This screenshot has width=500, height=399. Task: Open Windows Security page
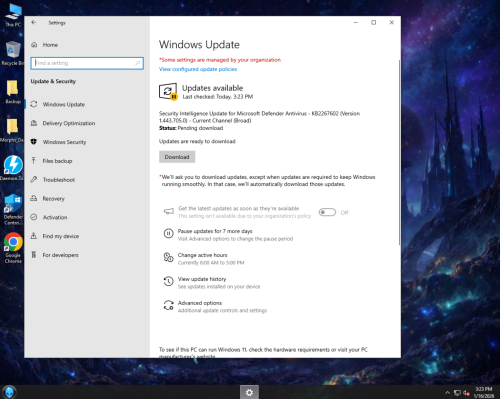[x=64, y=142]
